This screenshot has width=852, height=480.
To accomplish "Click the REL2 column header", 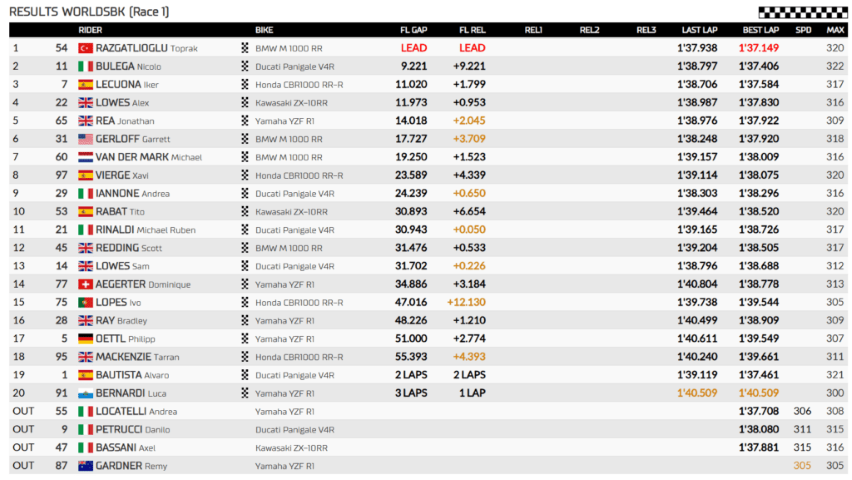I will tap(590, 30).
